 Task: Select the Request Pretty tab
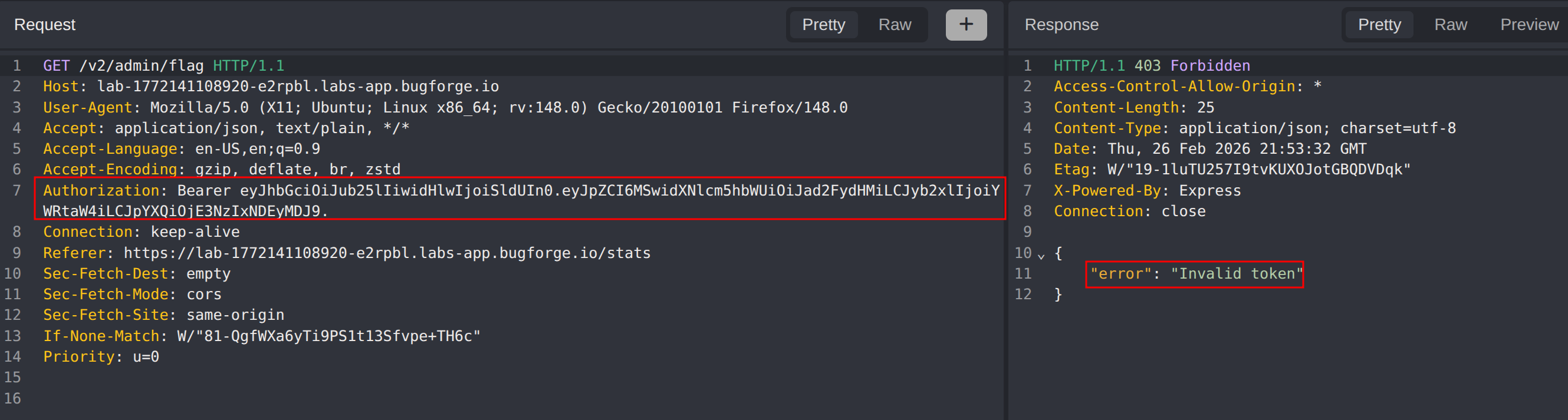(823, 25)
